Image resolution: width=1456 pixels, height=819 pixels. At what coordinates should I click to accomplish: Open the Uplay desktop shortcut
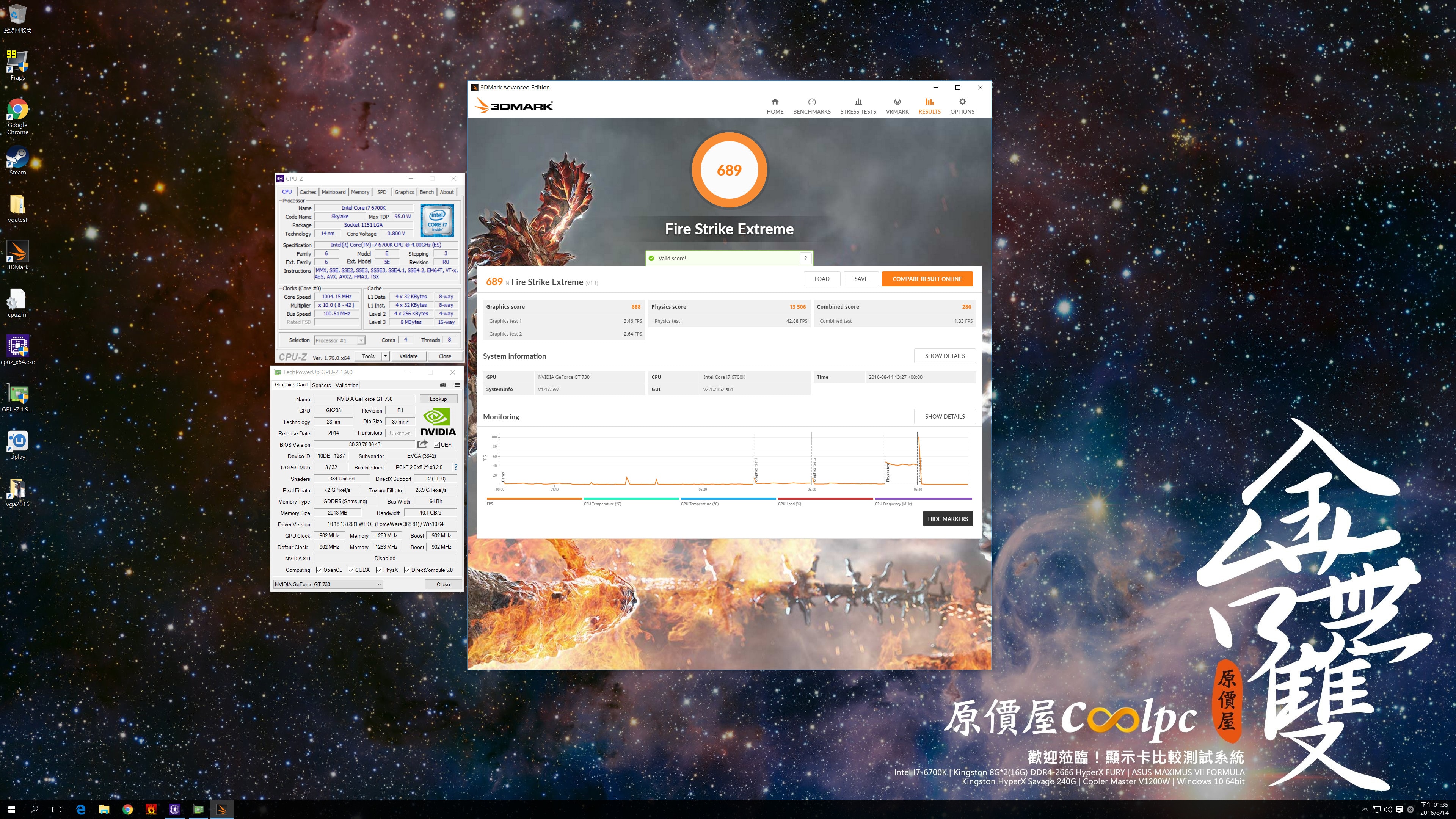17,445
